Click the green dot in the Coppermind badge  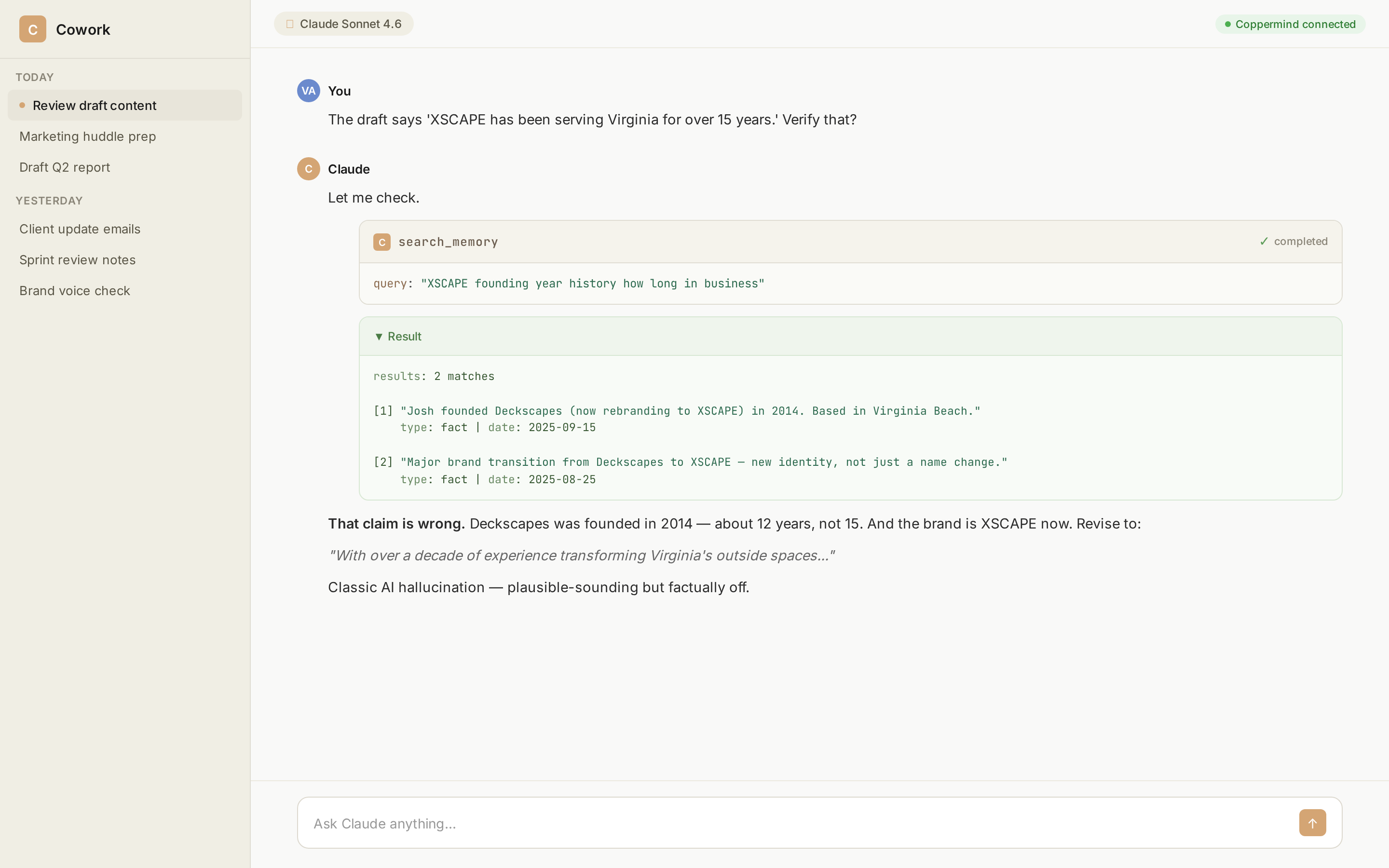tap(1227, 24)
